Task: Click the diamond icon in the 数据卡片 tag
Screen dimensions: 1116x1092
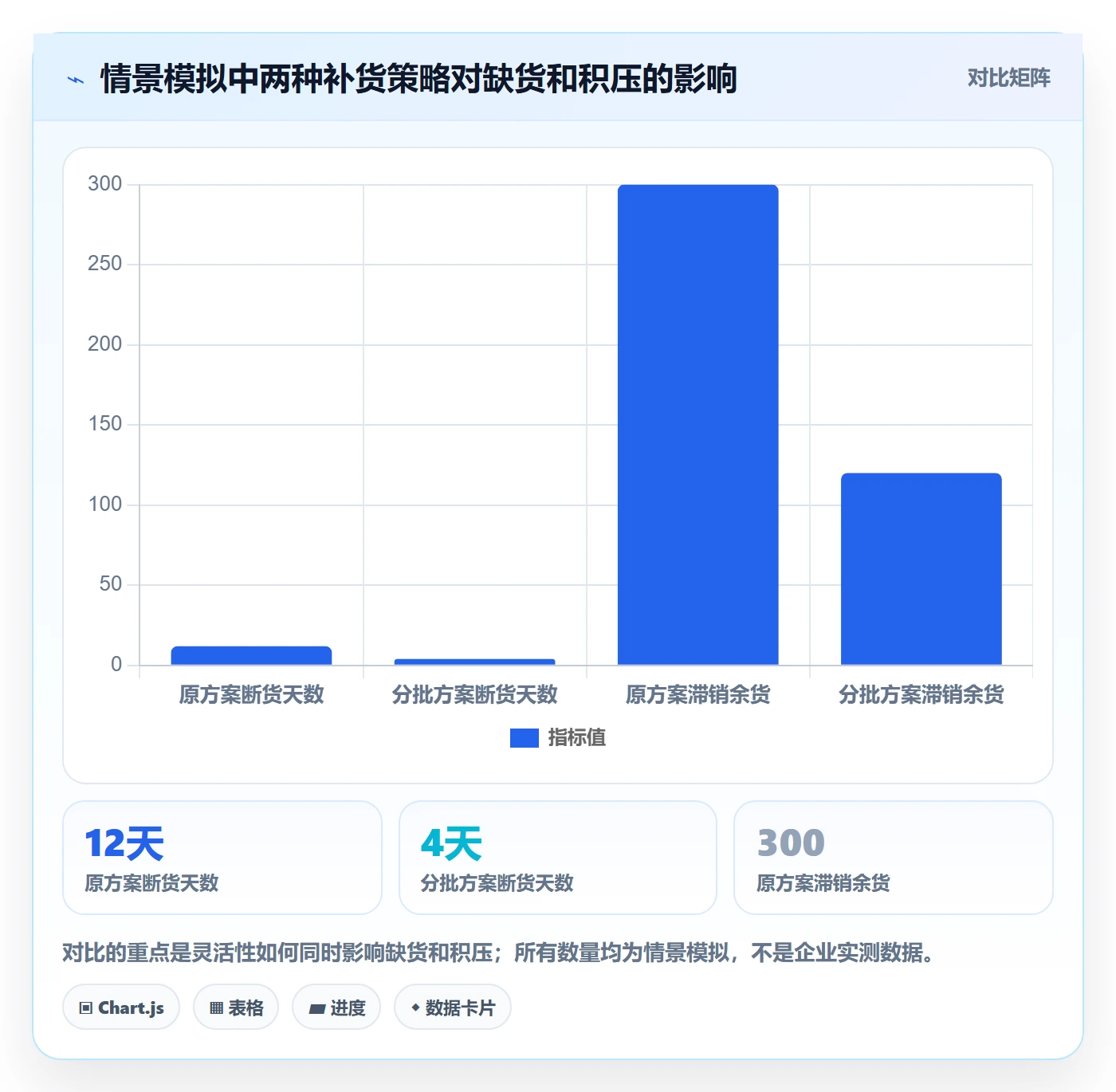Action: (415, 1008)
